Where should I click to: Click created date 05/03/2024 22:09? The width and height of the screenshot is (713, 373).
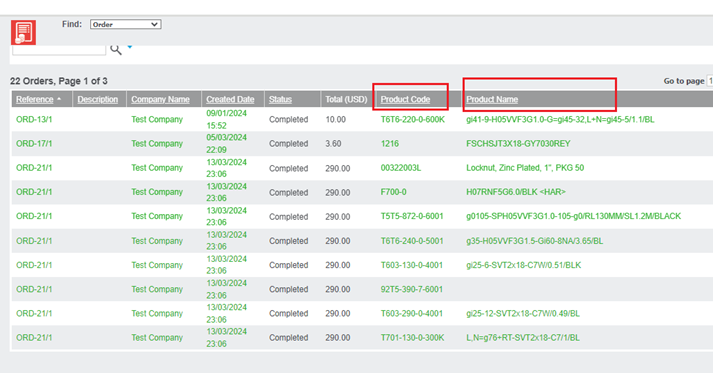(226, 143)
